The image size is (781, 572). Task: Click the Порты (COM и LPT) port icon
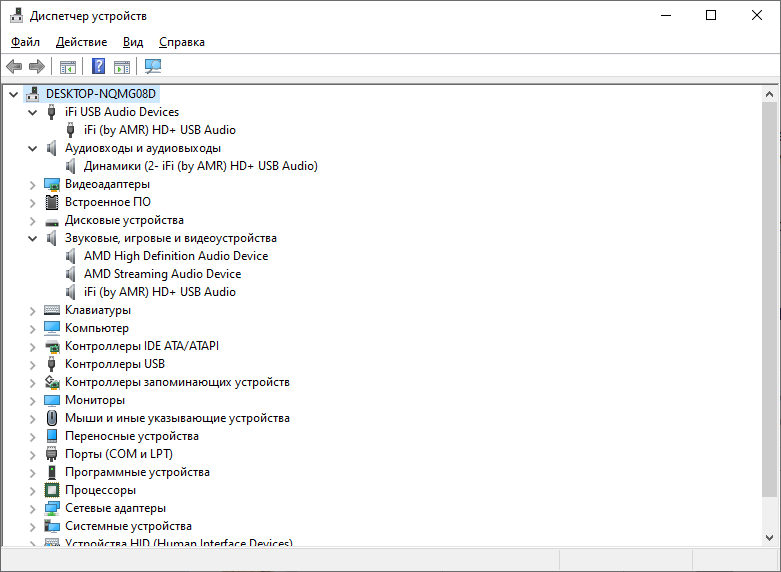click(51, 454)
